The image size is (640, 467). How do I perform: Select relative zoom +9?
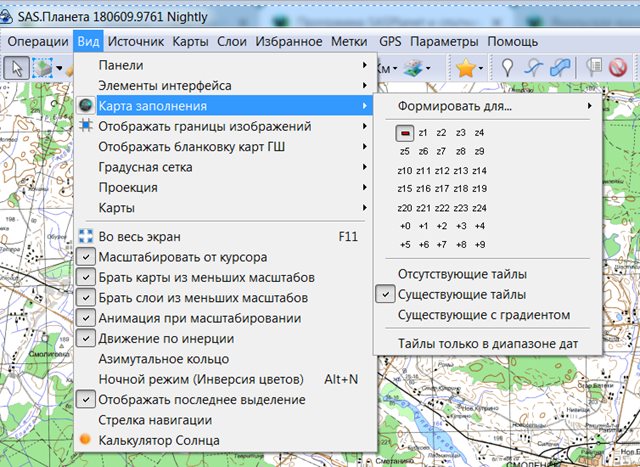pyautogui.click(x=480, y=245)
